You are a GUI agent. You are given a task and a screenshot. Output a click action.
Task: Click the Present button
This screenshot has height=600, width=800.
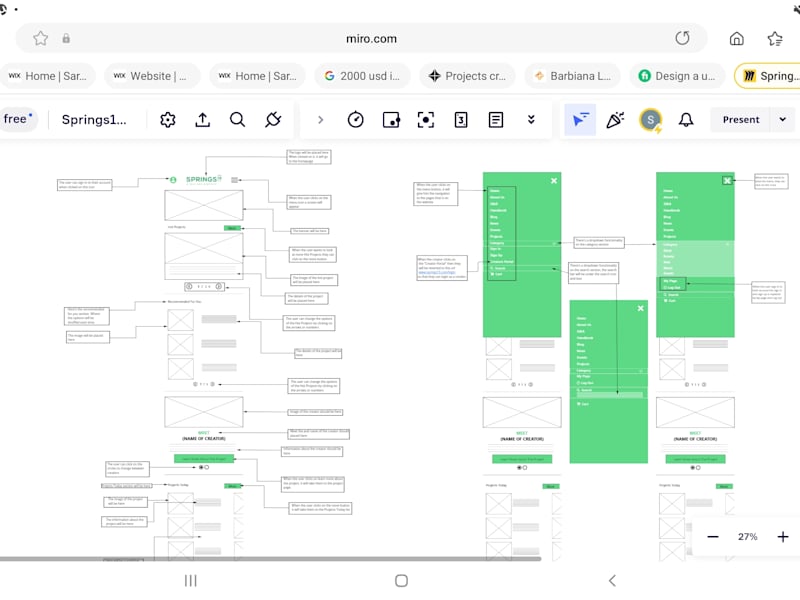click(741, 120)
